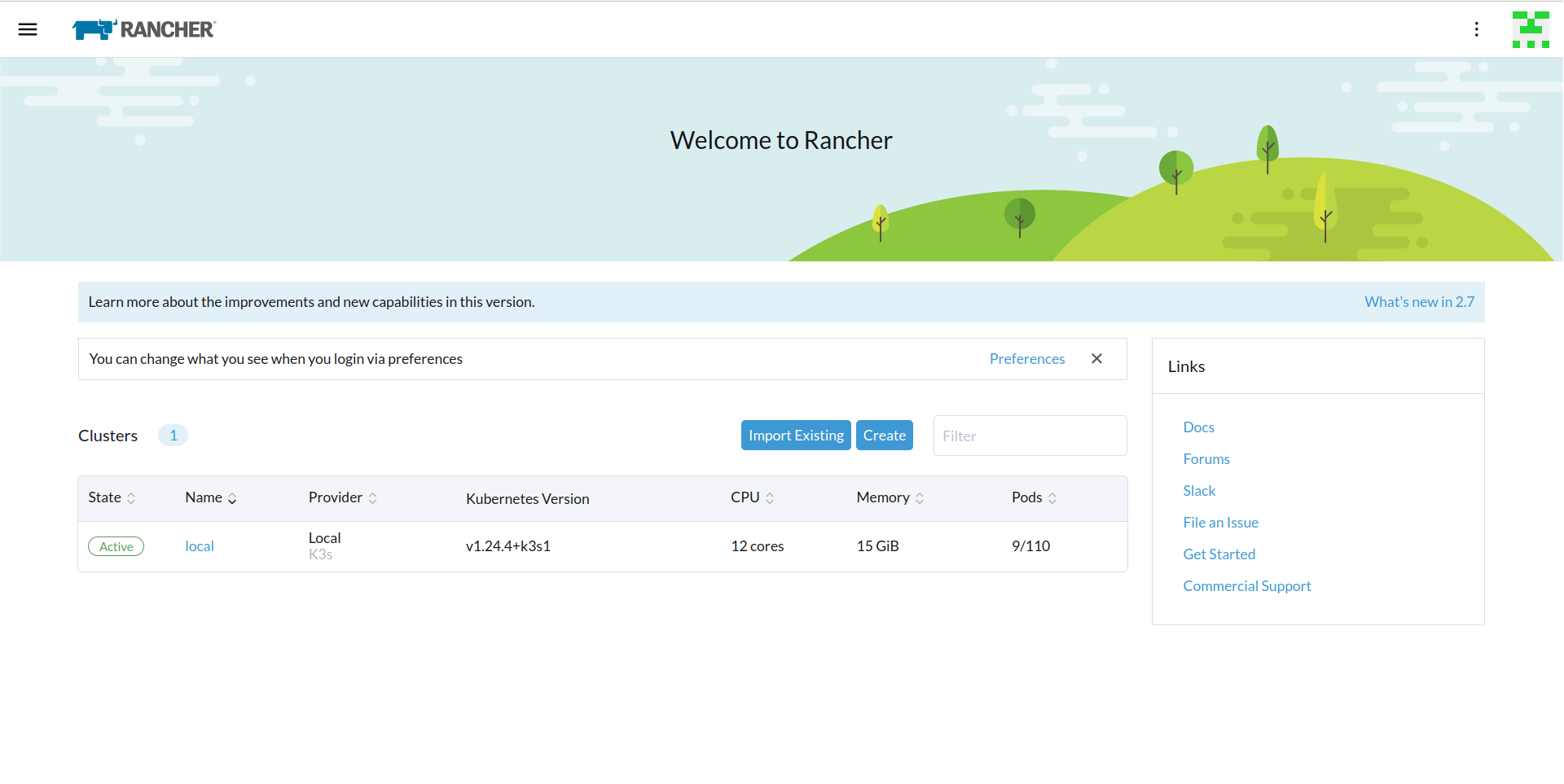Click the Rancher logo in the header

tap(143, 29)
